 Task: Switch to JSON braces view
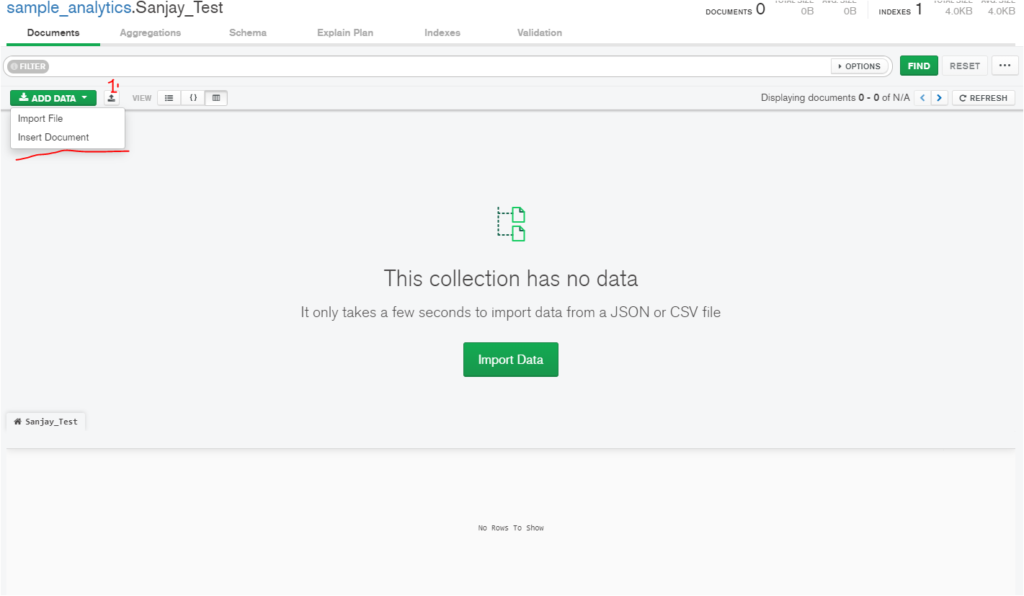[193, 98]
